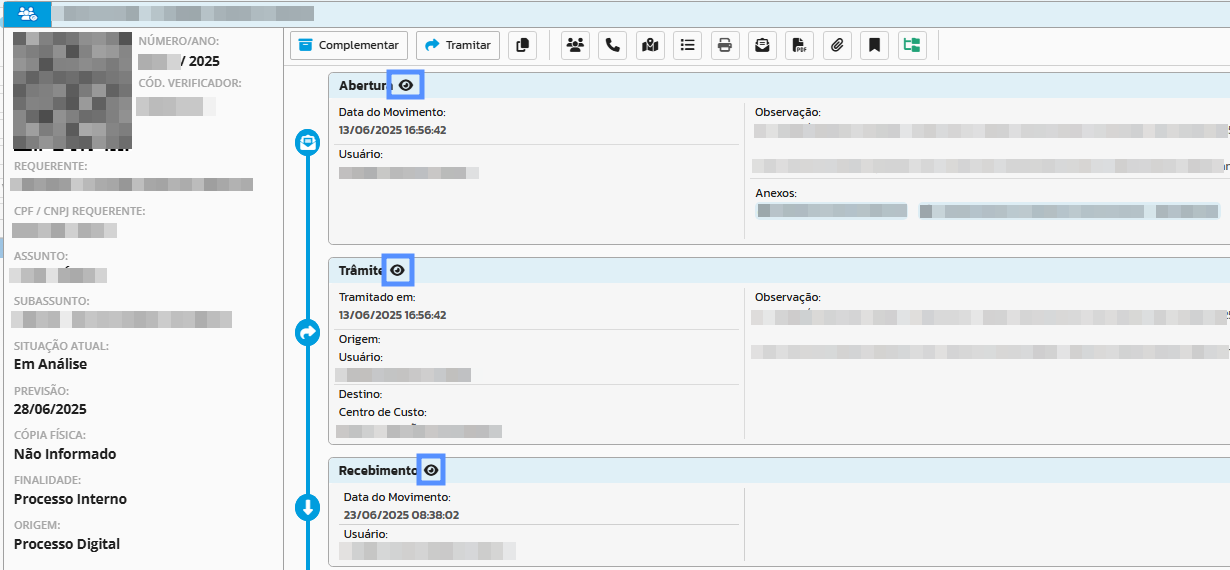
Task: Click the open envelope mail icon
Action: pos(762,45)
